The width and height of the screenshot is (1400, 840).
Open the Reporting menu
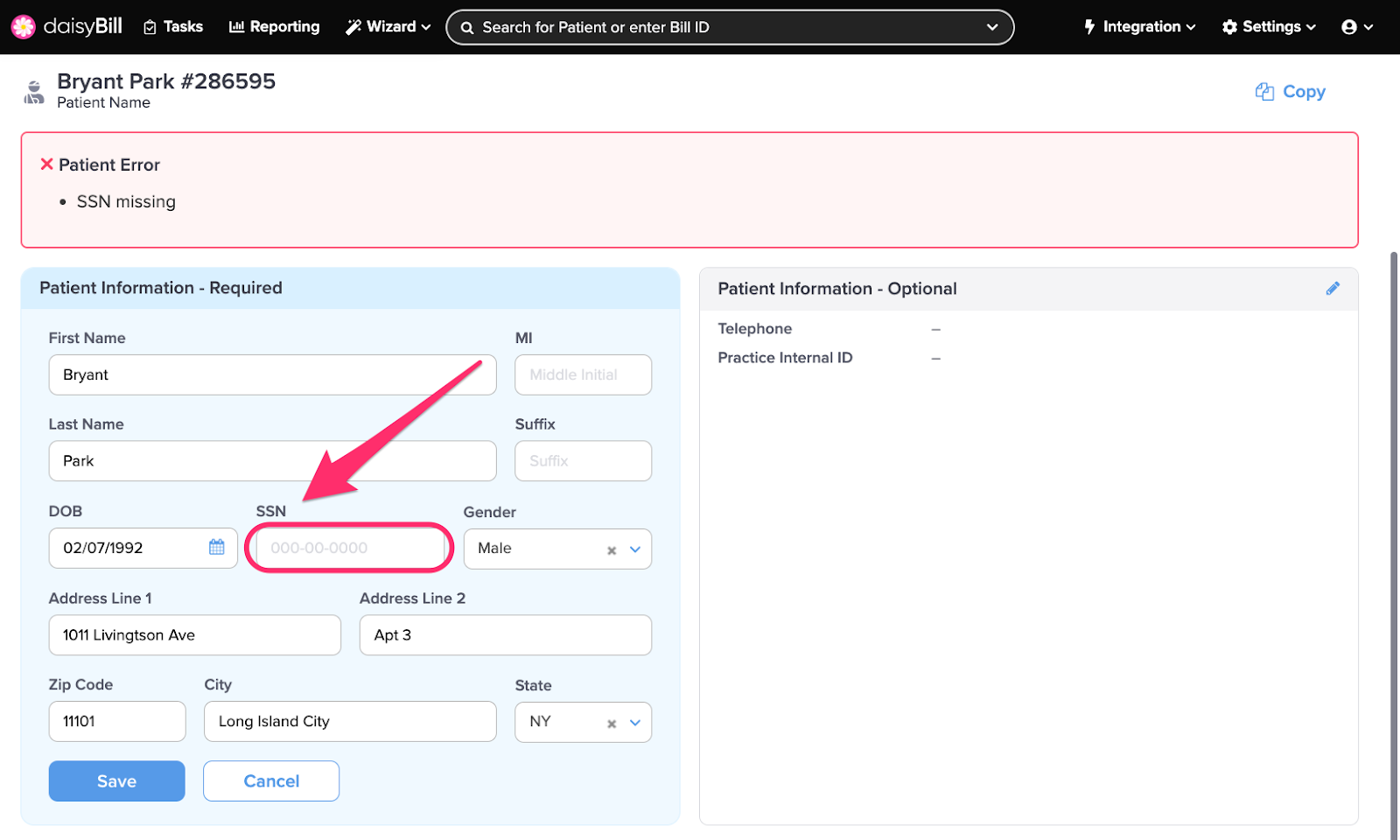(274, 26)
